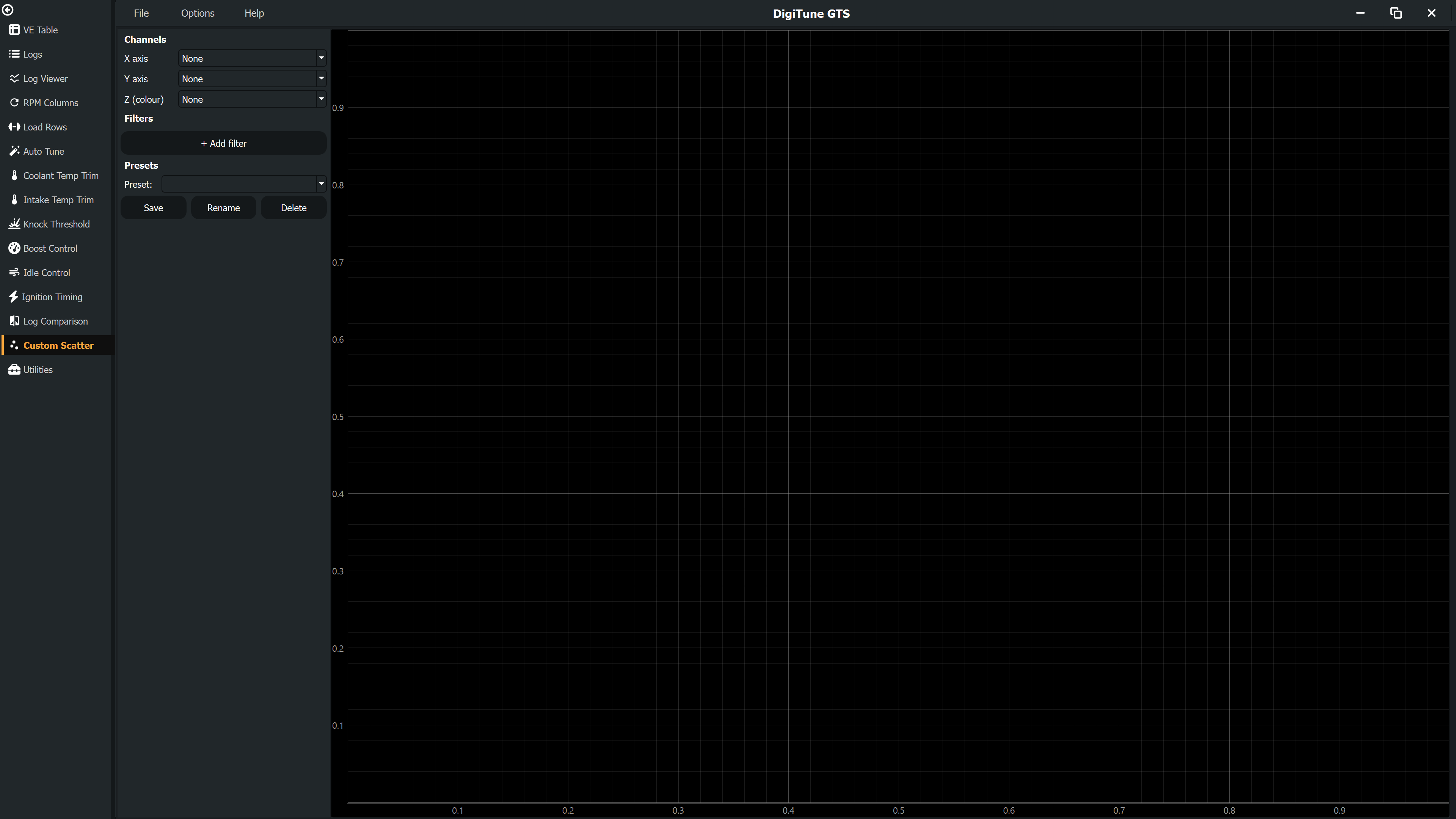Click the Delete preset button

click(x=294, y=208)
